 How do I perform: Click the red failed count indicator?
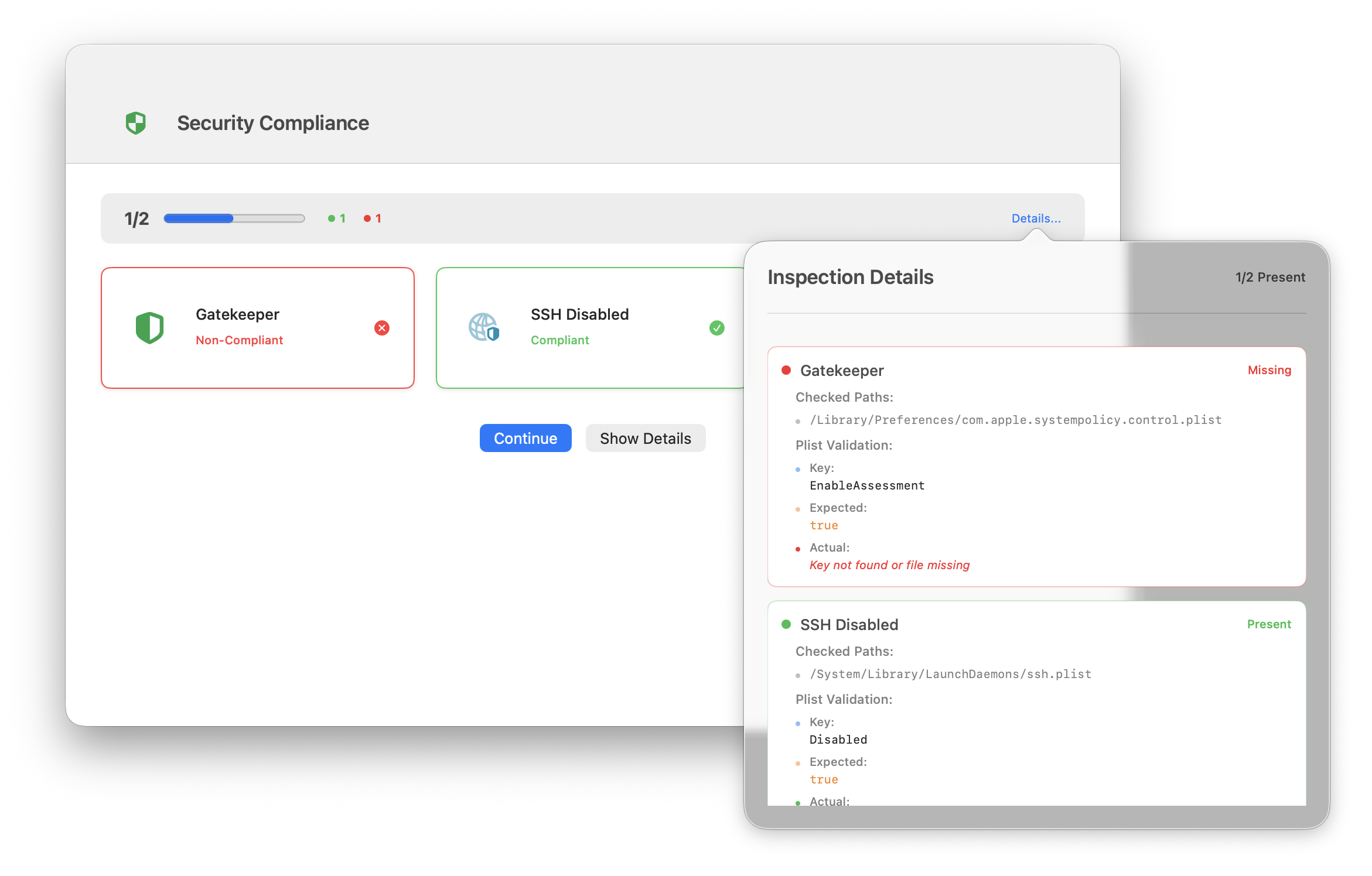pos(373,218)
